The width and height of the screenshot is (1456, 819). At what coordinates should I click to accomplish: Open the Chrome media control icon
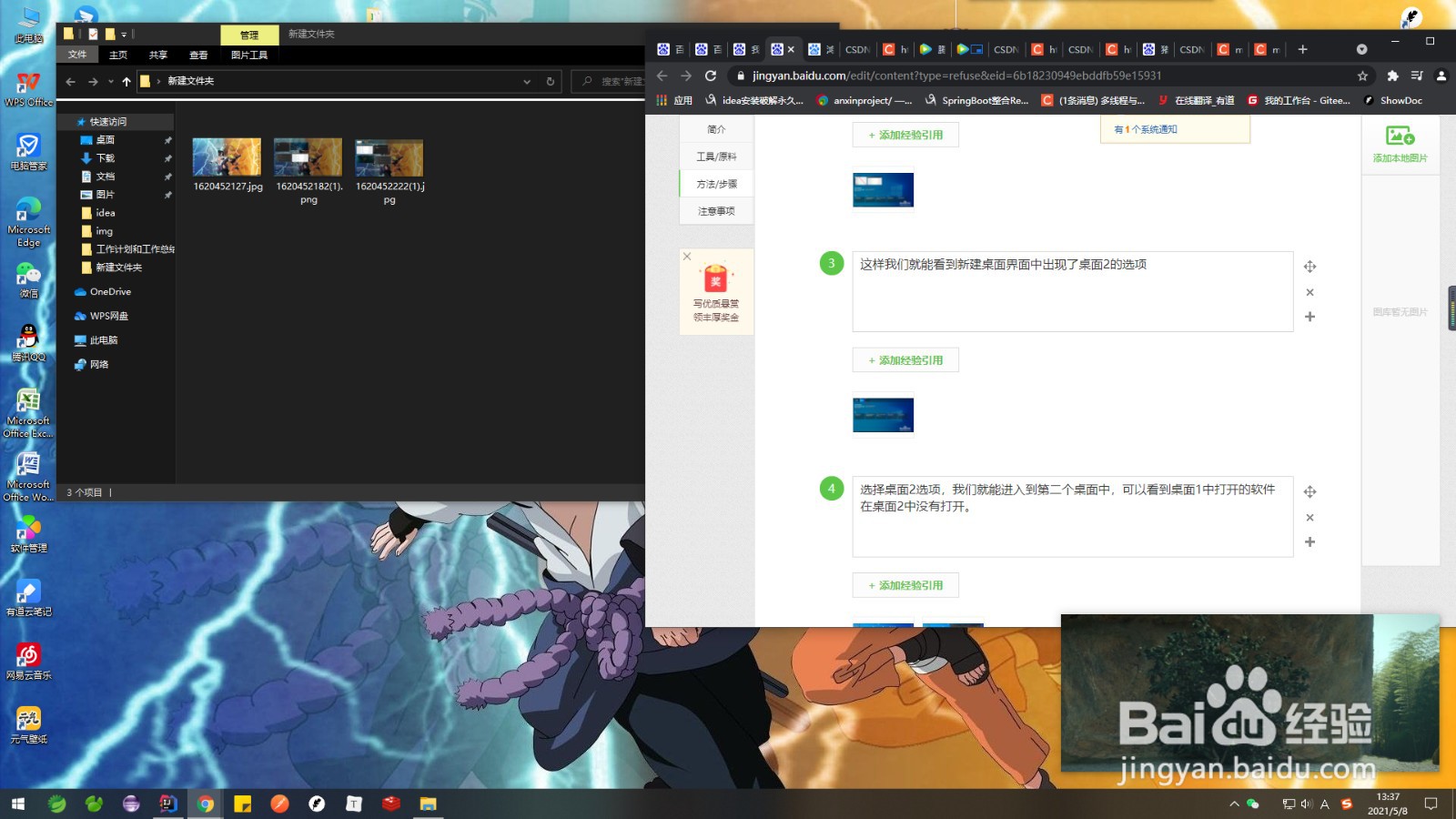click(x=1417, y=76)
